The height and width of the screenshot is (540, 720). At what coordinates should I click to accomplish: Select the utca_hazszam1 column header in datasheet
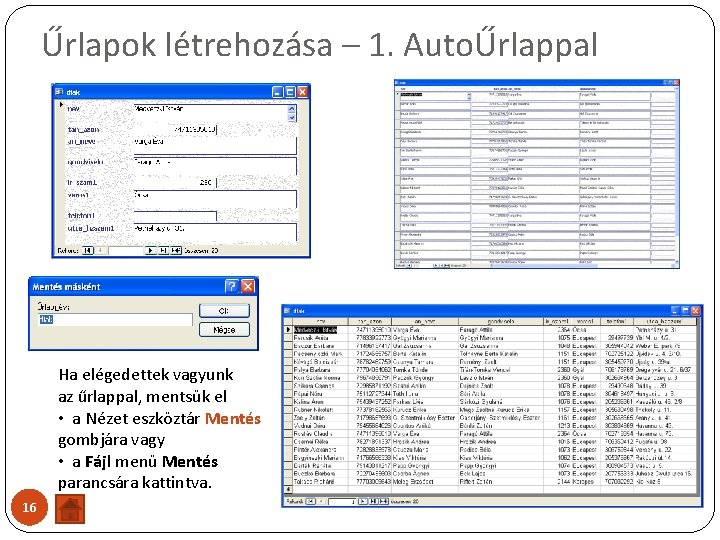(665, 321)
